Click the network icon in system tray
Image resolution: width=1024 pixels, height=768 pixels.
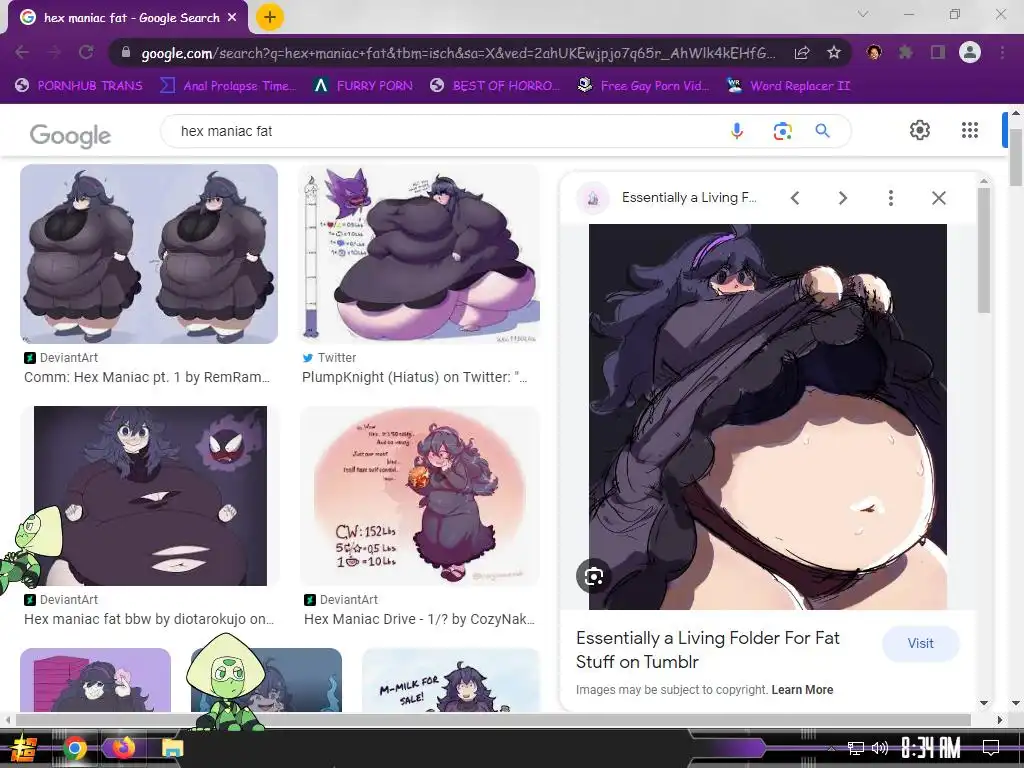pyautogui.click(x=855, y=748)
